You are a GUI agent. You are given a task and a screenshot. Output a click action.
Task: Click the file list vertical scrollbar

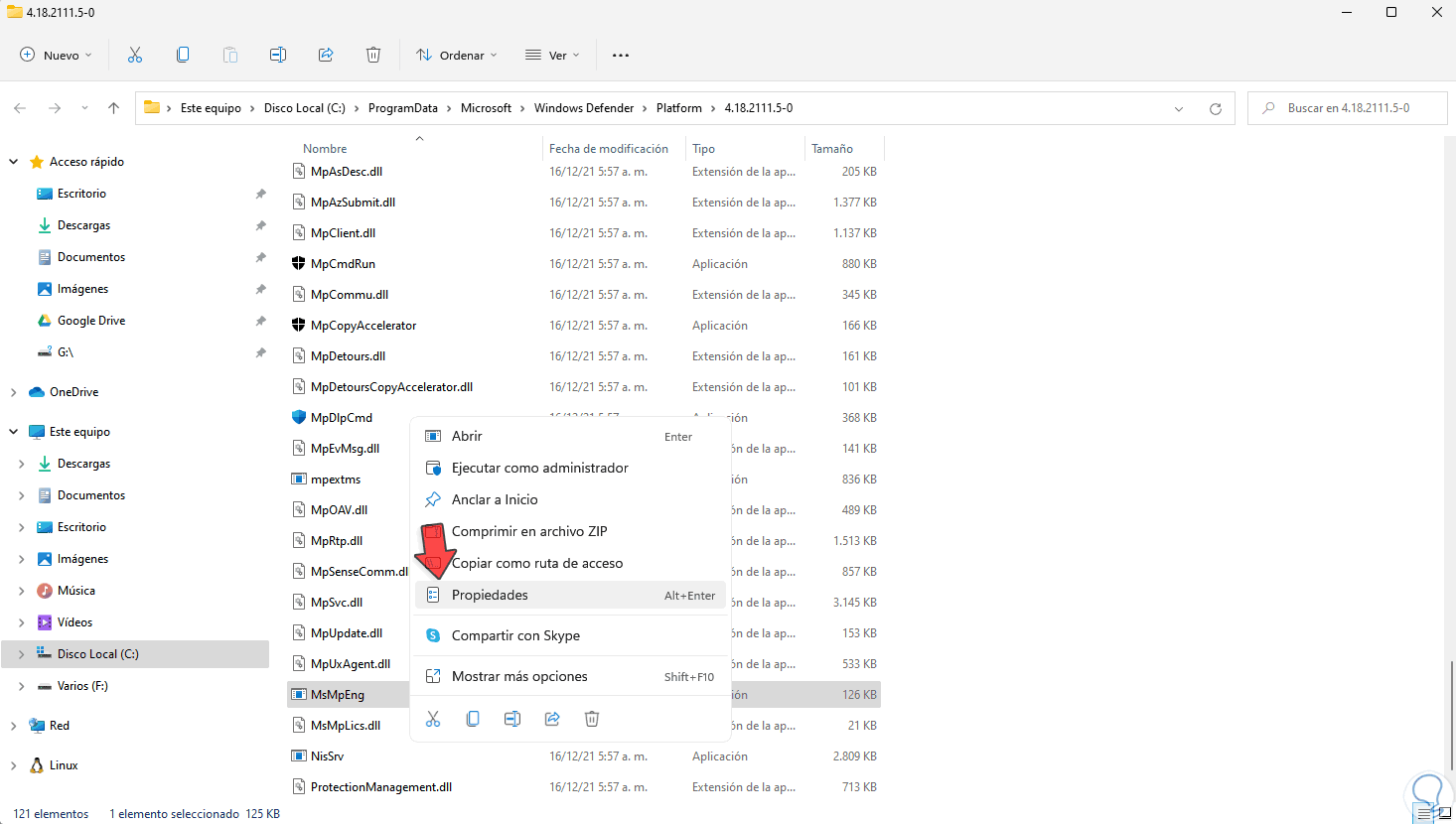(1450, 714)
